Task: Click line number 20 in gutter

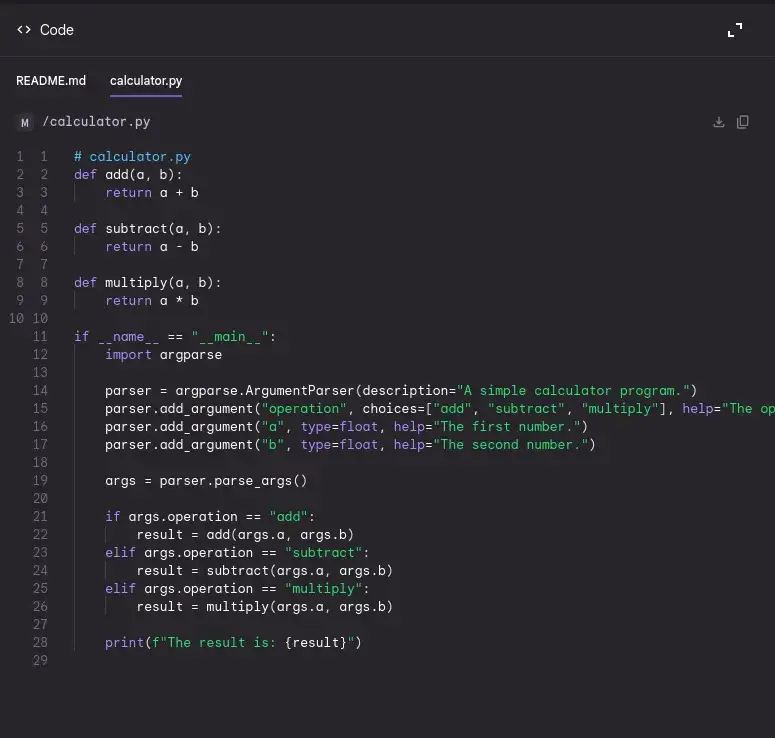Action: point(41,499)
